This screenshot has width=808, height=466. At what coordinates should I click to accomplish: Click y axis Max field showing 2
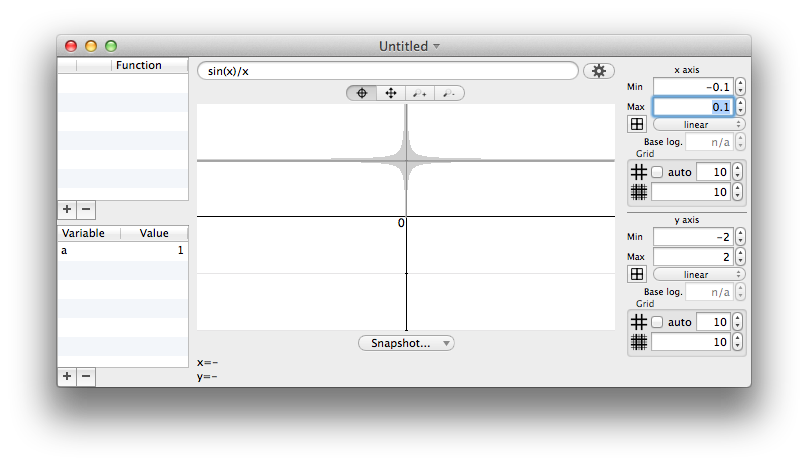coord(693,257)
